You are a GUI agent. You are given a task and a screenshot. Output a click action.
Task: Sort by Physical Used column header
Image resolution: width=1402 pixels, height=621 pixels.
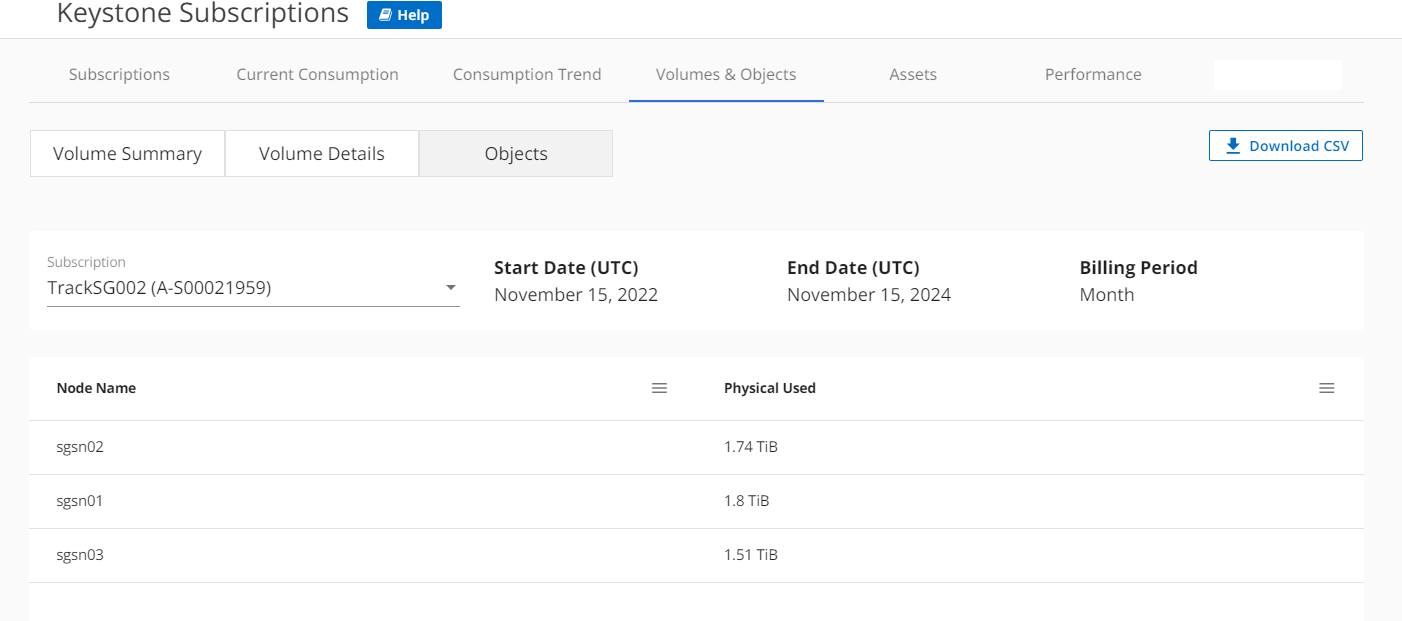point(770,388)
